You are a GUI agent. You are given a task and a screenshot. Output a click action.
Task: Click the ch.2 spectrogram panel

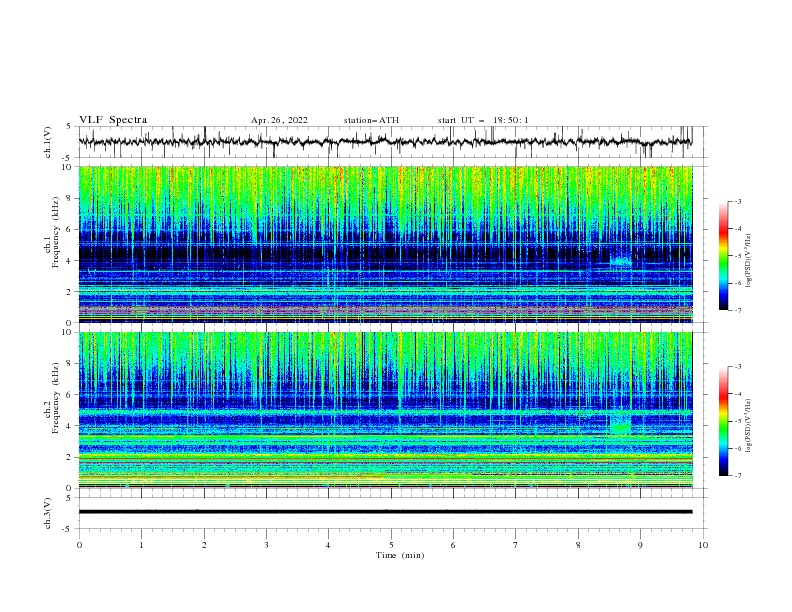(385, 410)
